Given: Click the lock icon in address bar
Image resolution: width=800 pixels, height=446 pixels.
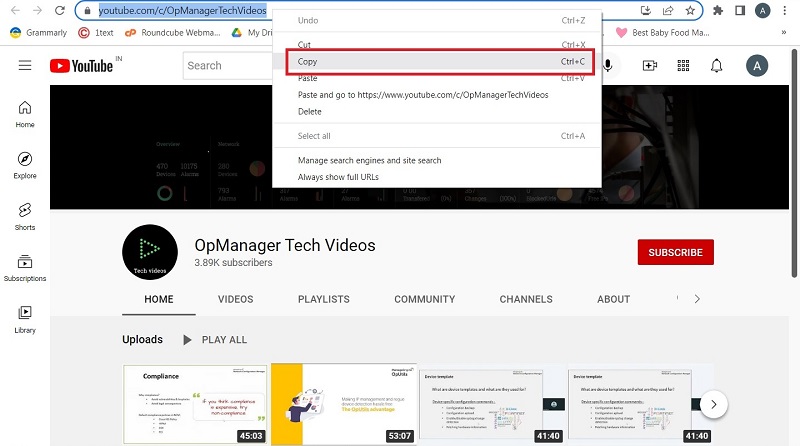Looking at the screenshot, I should 87,11.
